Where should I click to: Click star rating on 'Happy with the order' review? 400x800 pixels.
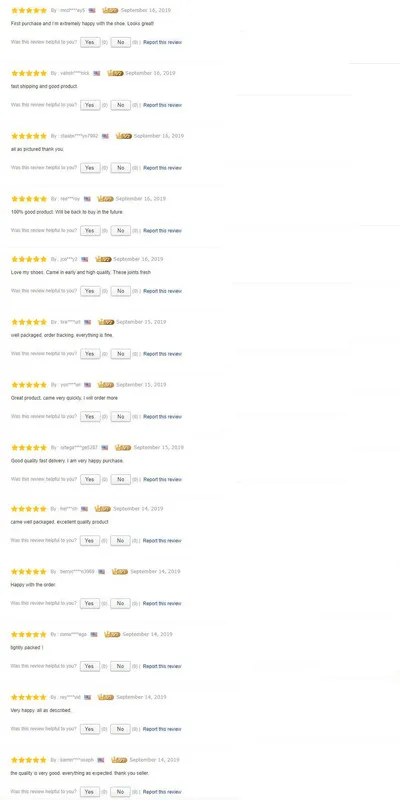point(29,572)
